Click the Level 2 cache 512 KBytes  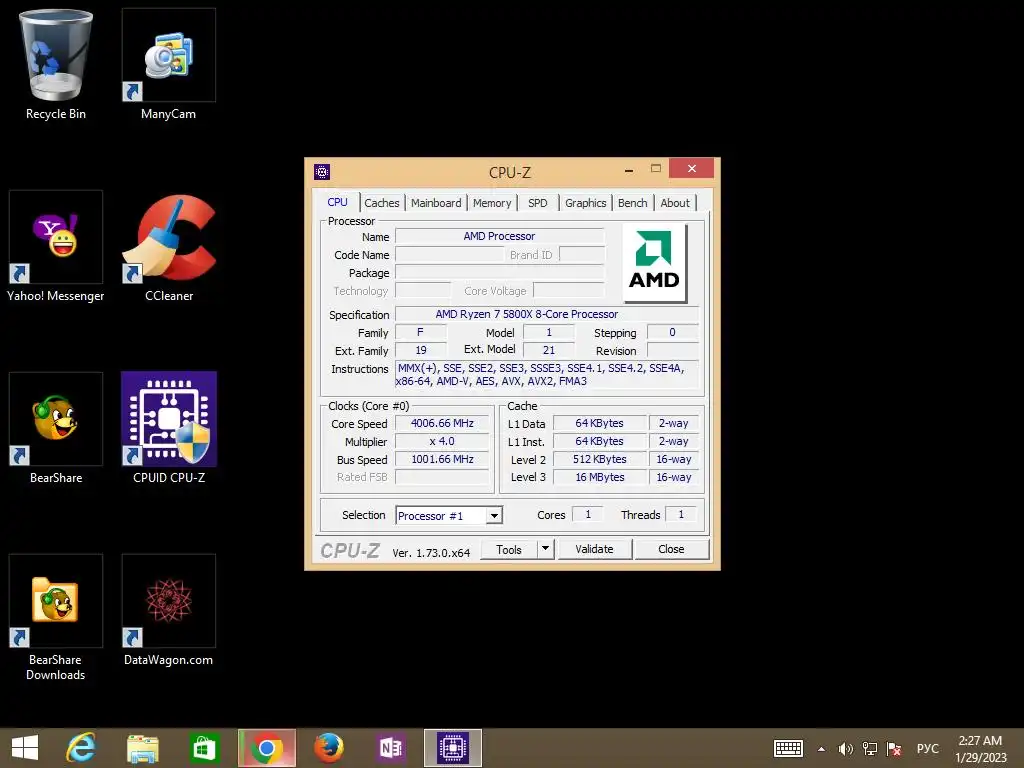coord(600,459)
